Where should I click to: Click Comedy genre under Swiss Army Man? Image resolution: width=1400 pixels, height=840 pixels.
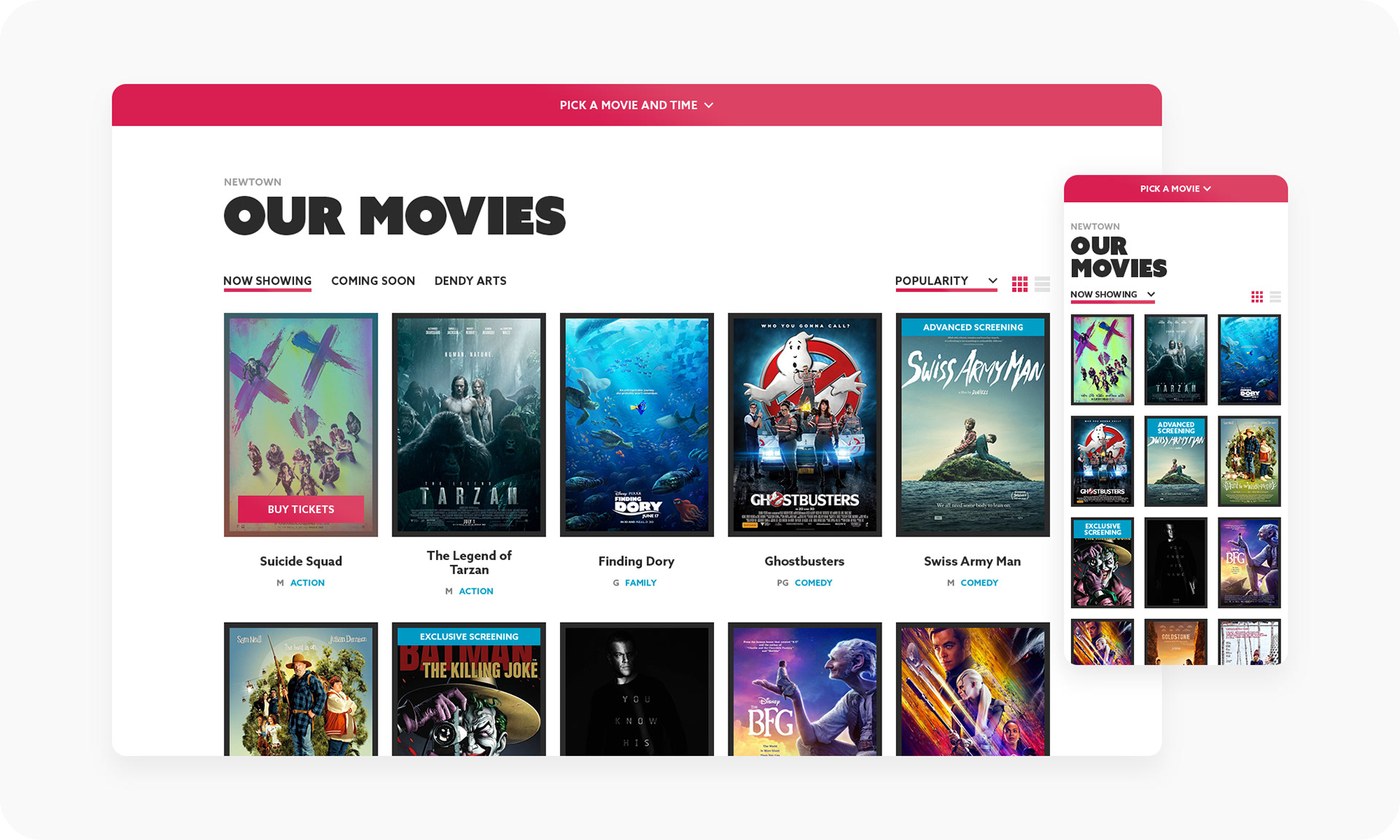(979, 583)
